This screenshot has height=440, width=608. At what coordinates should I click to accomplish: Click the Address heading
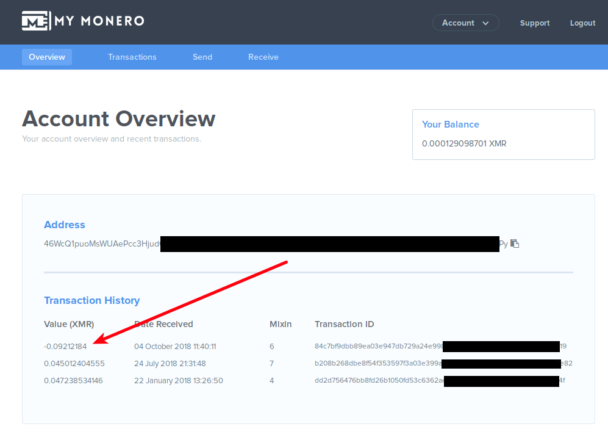click(64, 225)
